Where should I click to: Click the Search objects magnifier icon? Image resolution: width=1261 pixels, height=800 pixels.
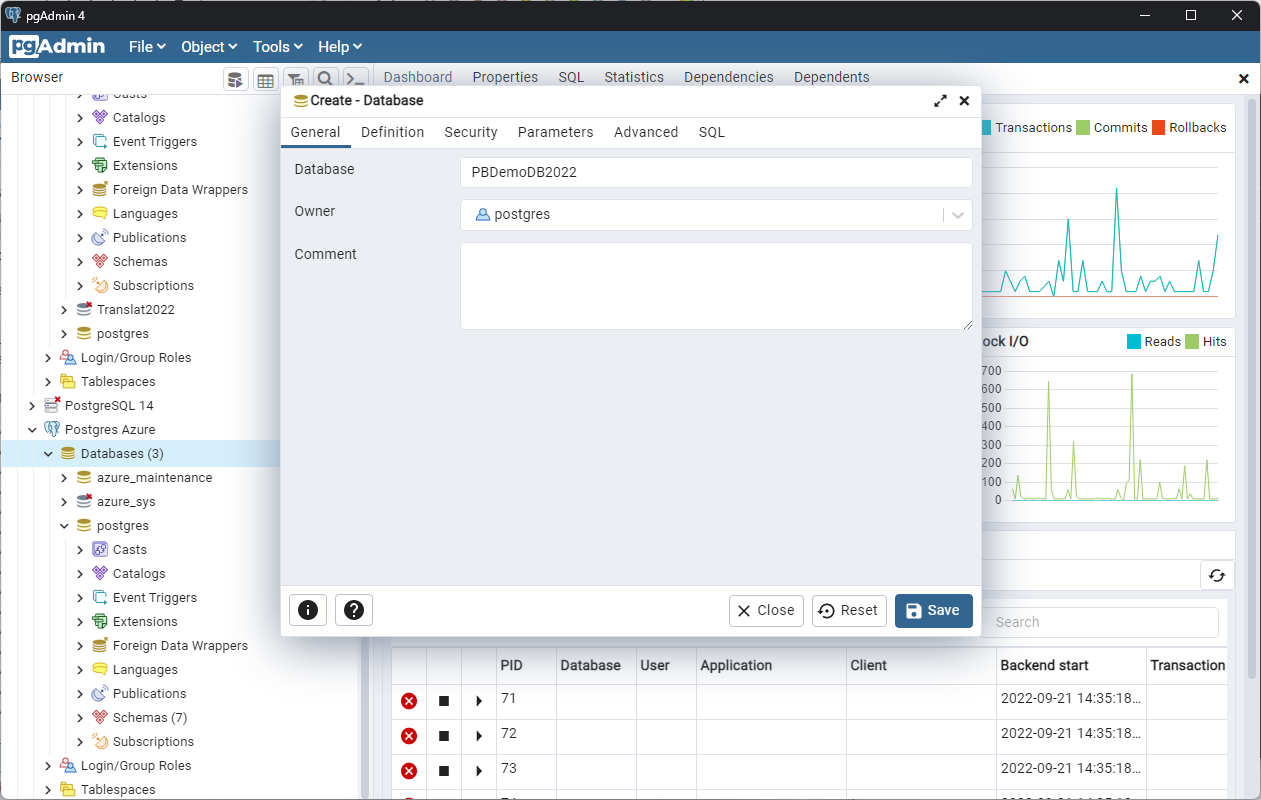coord(324,78)
